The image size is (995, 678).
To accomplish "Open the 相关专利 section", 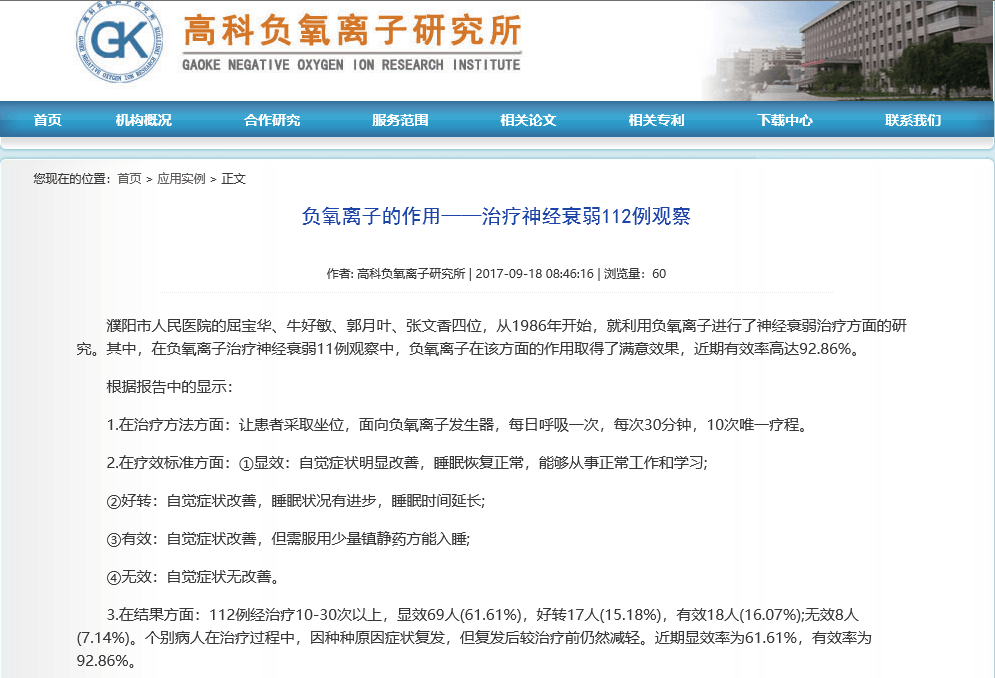I will click(654, 118).
